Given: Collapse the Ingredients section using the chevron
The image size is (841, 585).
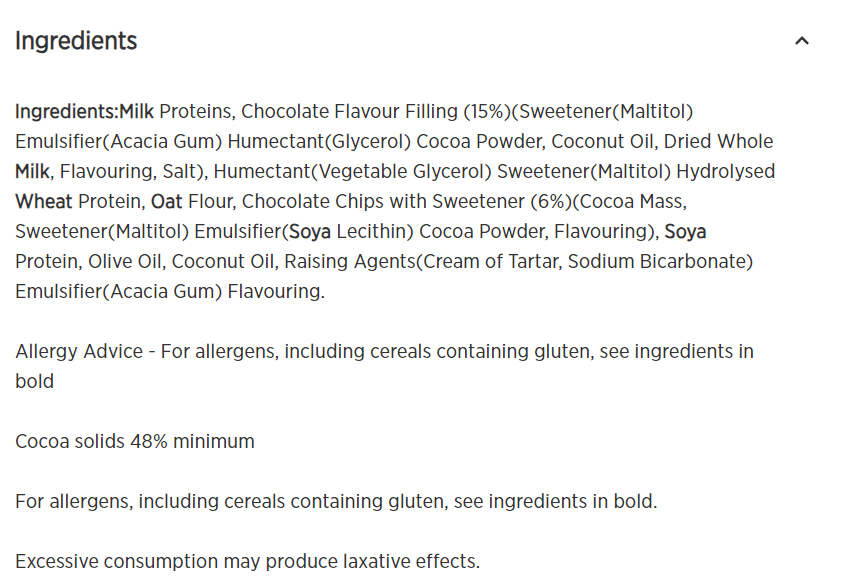Looking at the screenshot, I should point(801,41).
